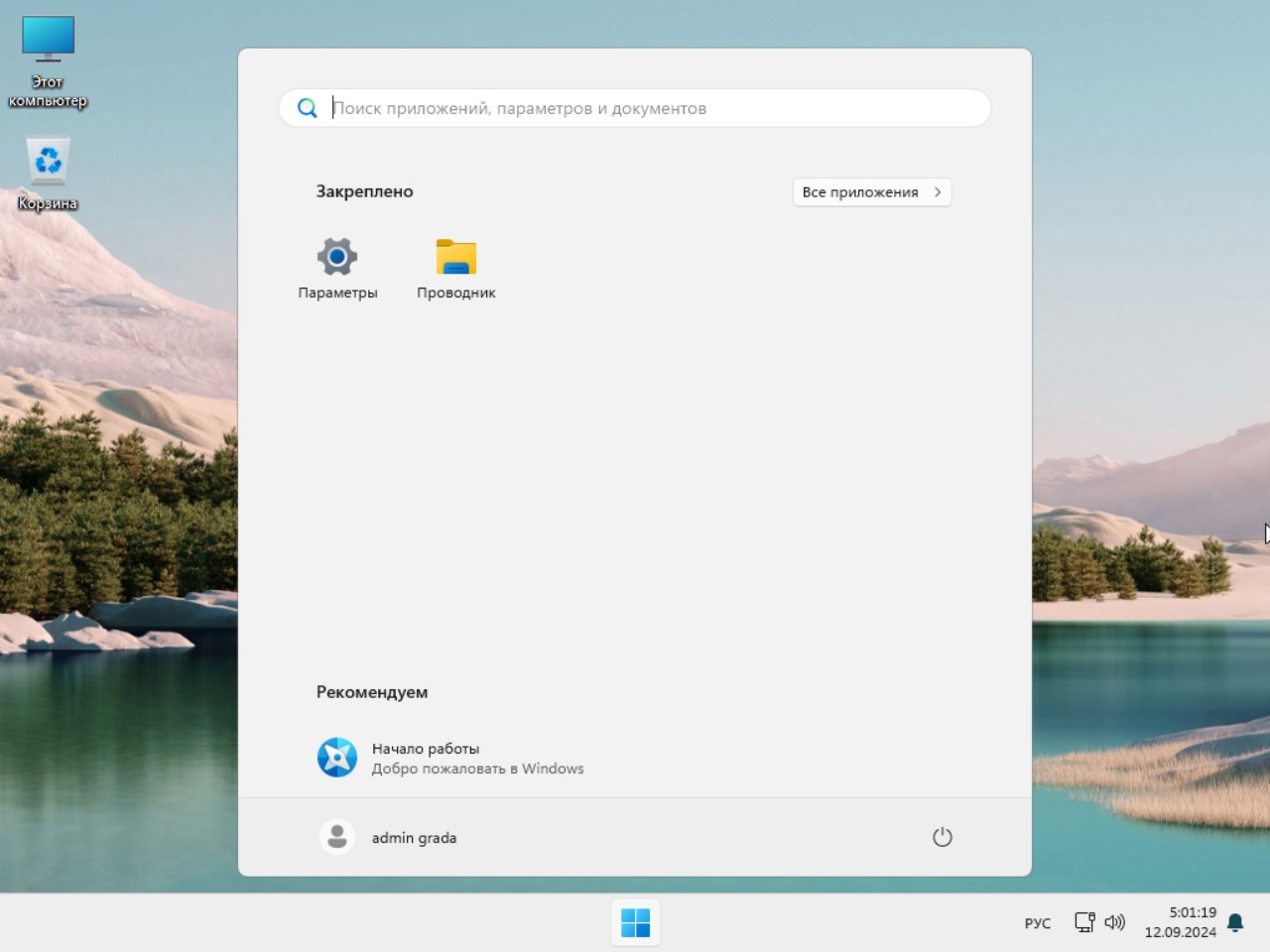The width and height of the screenshot is (1270, 952).
Task: Open the clock and date 12.09.2024
Action: (1181, 922)
